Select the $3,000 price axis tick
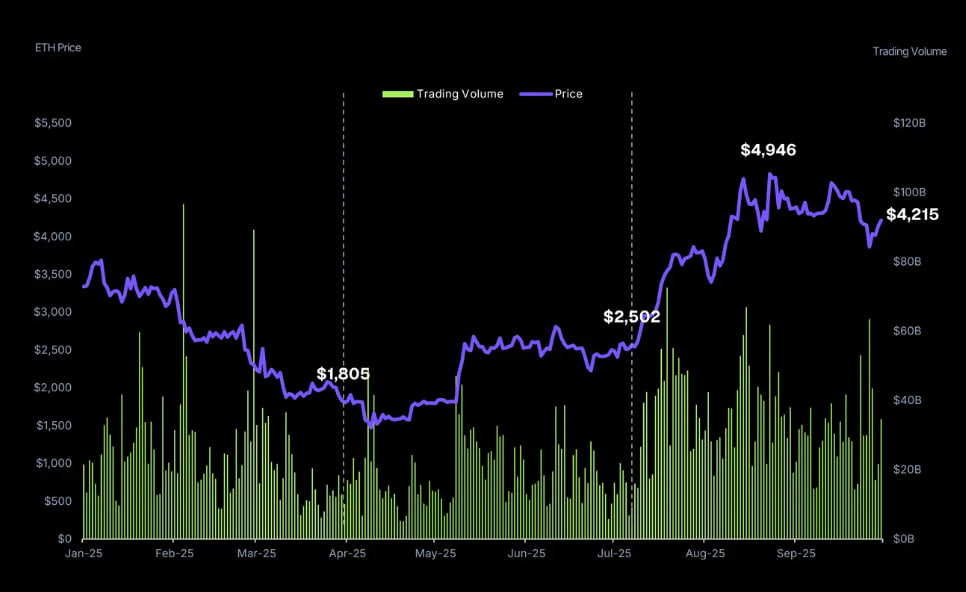This screenshot has height=592, width=966. [x=52, y=312]
